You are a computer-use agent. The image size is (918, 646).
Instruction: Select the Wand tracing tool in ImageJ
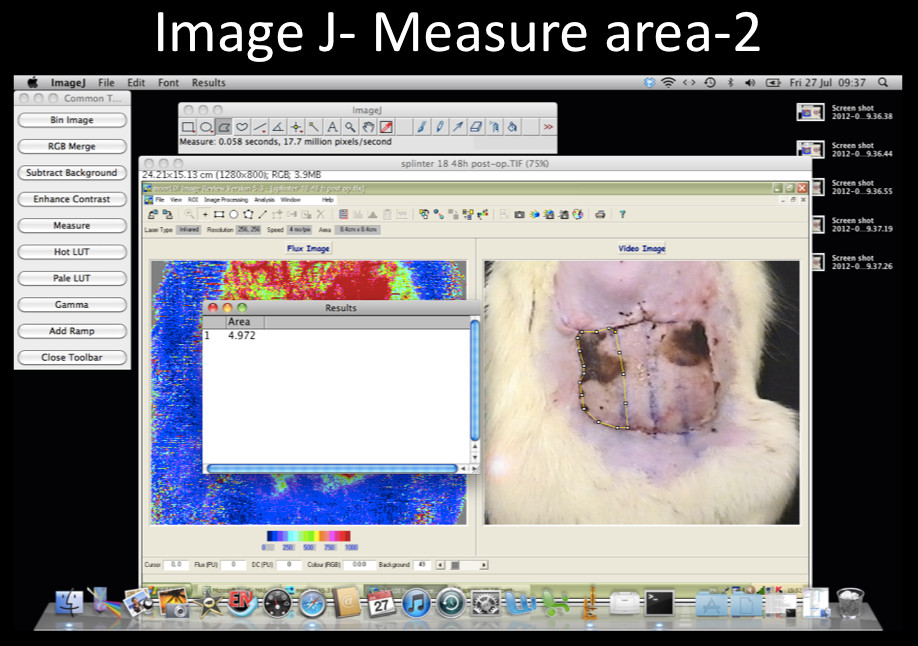click(314, 127)
